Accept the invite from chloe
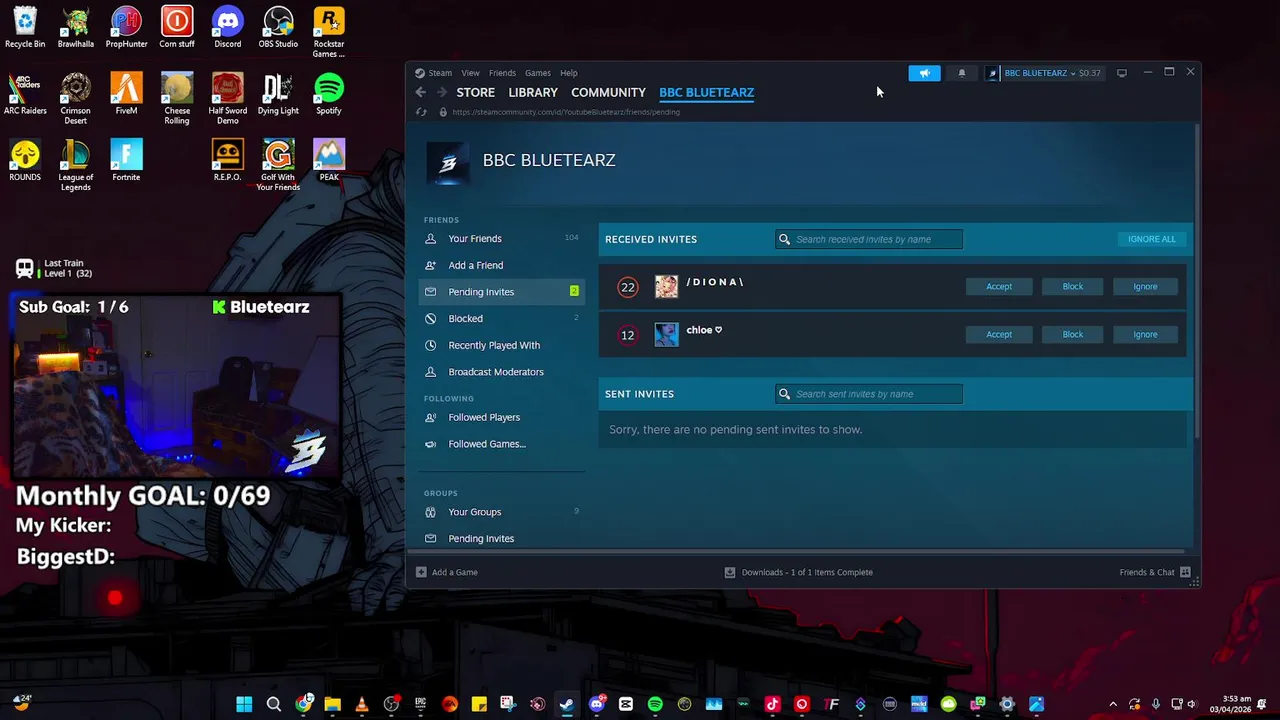This screenshot has width=1280, height=720. point(999,334)
